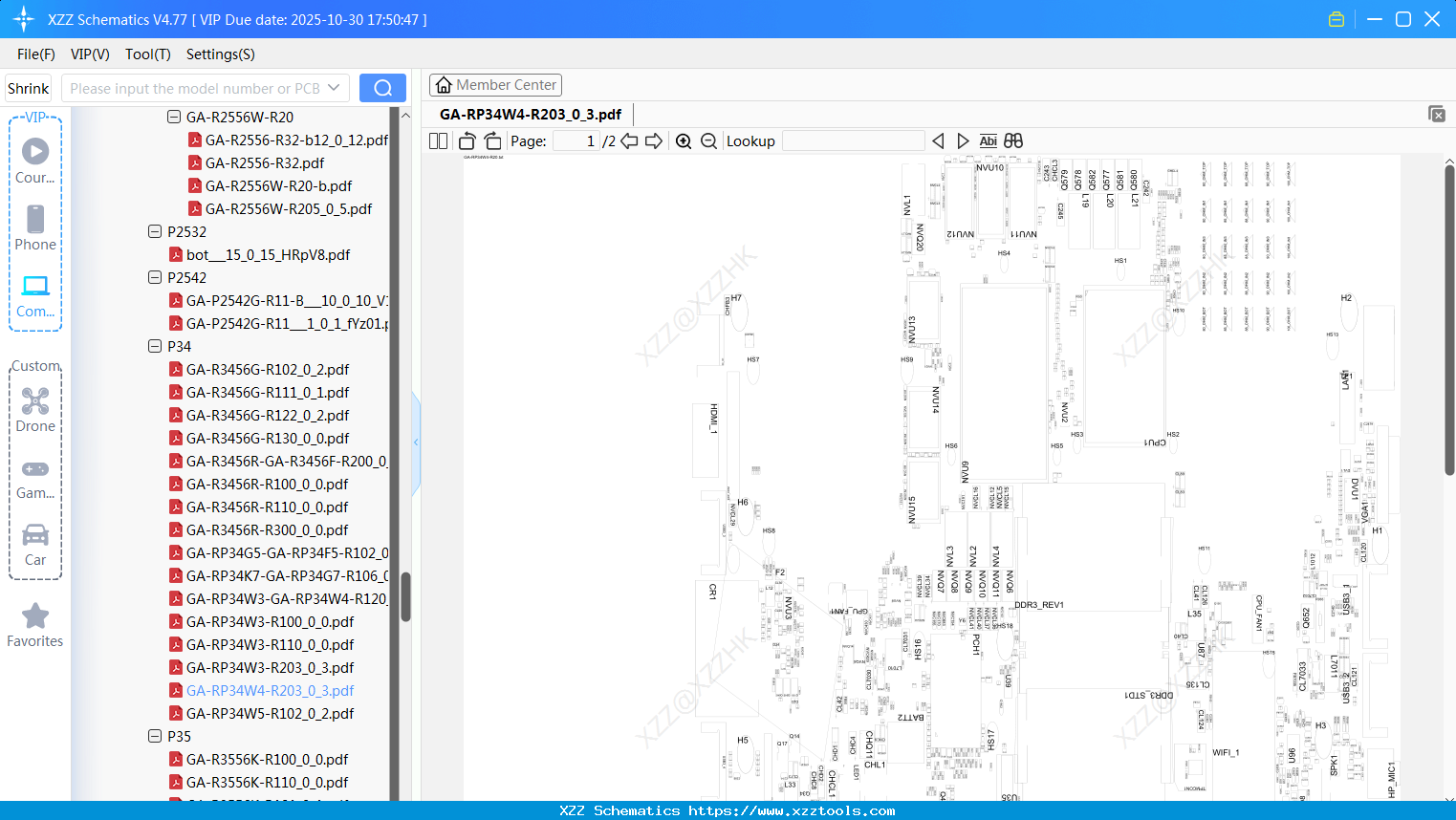
Task: Collapse the P2532 folder
Action: [x=155, y=231]
